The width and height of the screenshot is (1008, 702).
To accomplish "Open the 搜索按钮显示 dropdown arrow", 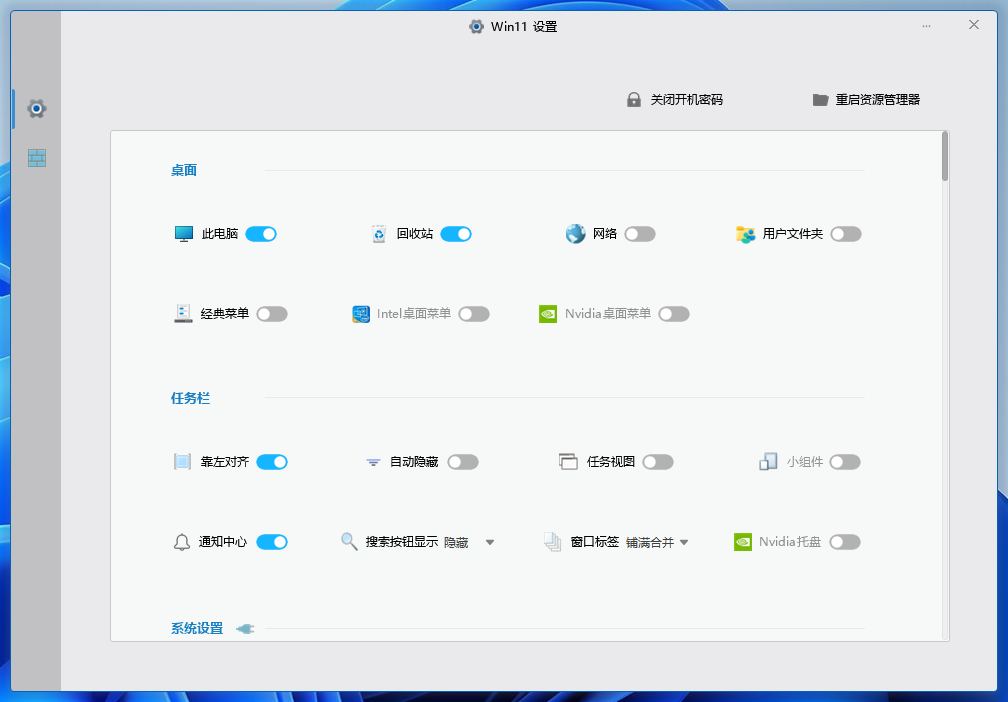I will 490,543.
